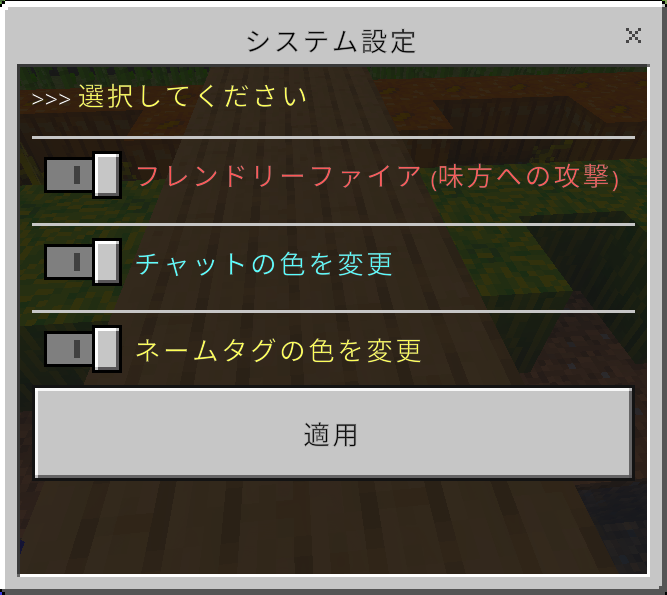
Task: Click the gray track of friendly fire toggle
Action: pyautogui.click(x=69, y=175)
